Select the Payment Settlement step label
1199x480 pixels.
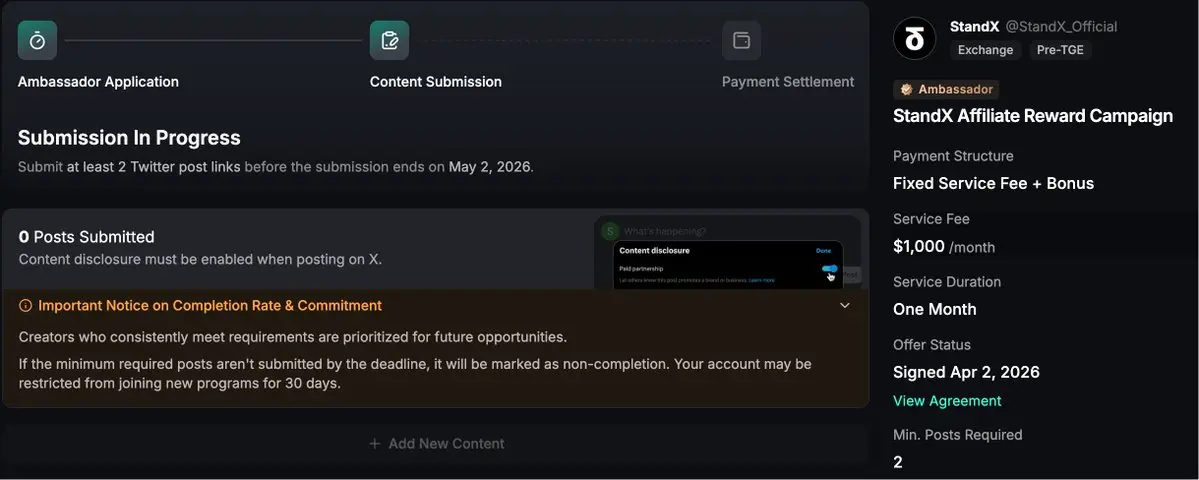coord(788,82)
